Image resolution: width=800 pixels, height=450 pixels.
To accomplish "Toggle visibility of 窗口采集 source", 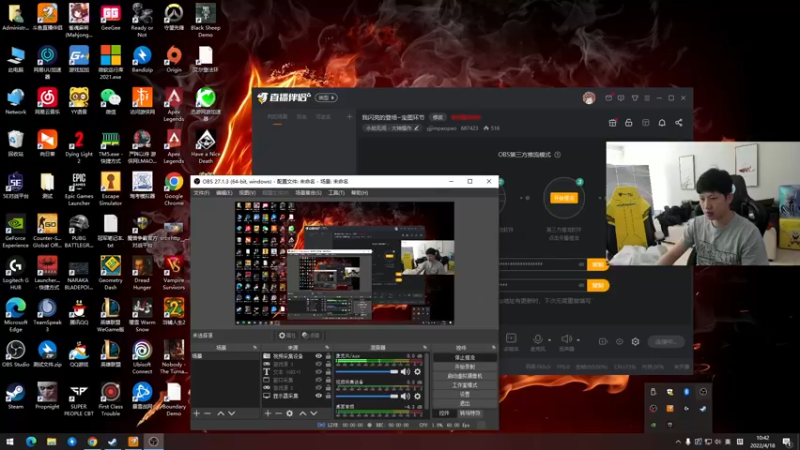I will point(318,380).
